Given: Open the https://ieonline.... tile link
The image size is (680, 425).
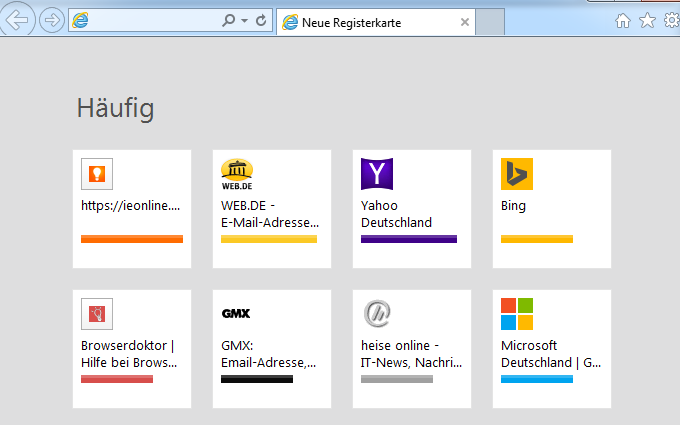Looking at the screenshot, I should (130, 206).
